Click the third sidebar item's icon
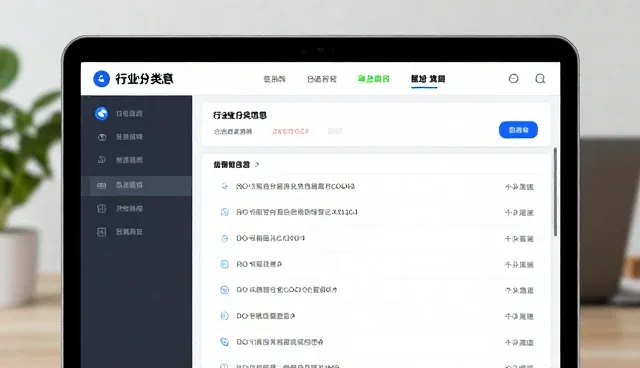Image resolution: width=640 pixels, height=368 pixels. pyautogui.click(x=102, y=160)
